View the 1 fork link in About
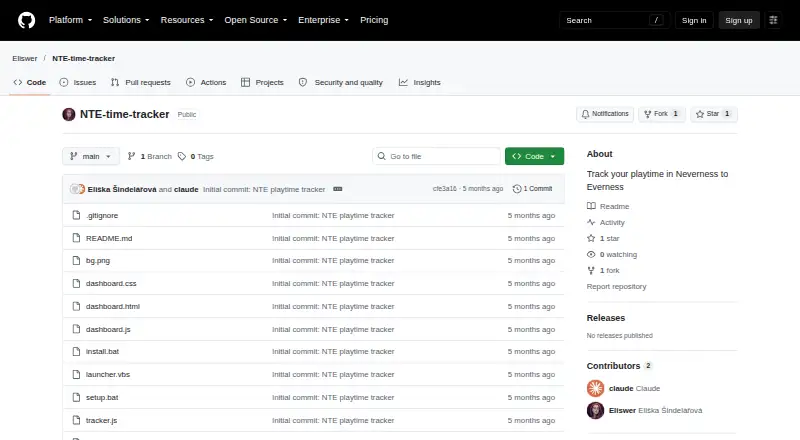 603,271
